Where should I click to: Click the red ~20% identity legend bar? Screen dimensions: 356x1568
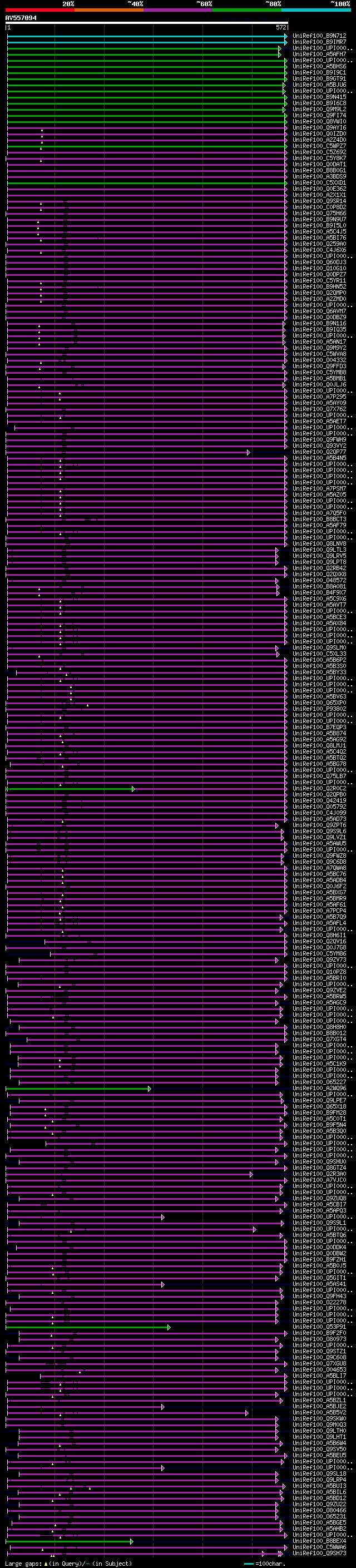coord(40,10)
